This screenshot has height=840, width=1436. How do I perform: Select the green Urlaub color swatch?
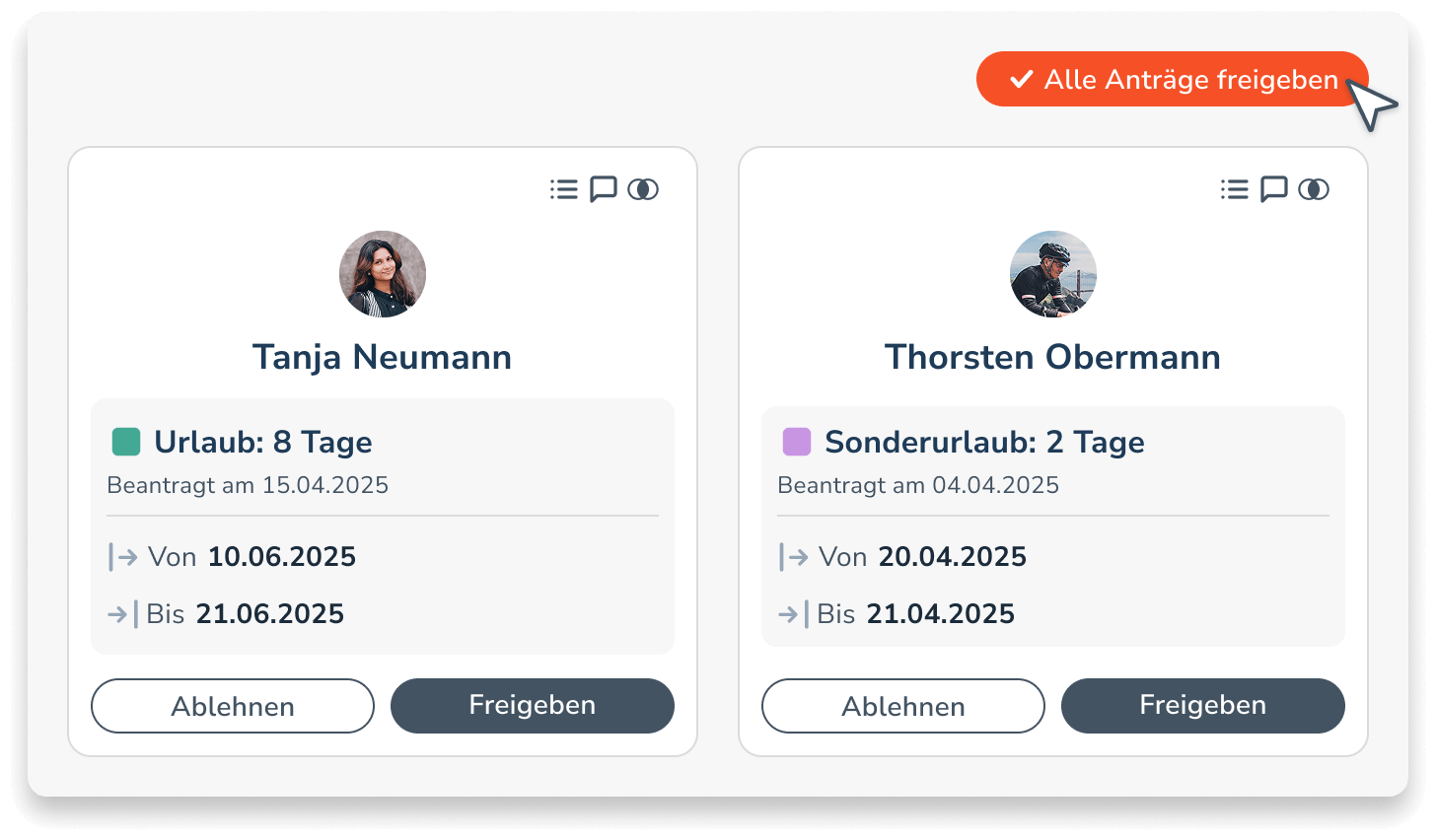click(125, 442)
